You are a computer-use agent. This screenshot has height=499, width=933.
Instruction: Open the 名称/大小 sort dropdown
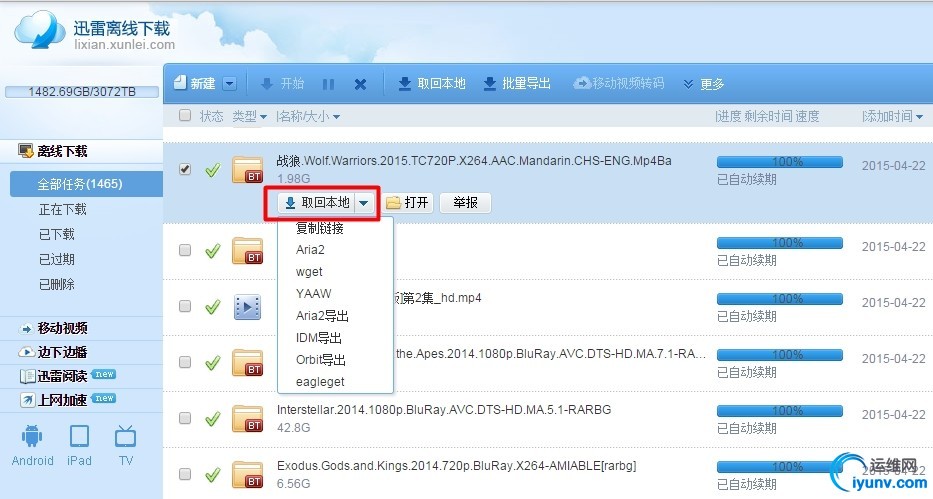tap(308, 116)
